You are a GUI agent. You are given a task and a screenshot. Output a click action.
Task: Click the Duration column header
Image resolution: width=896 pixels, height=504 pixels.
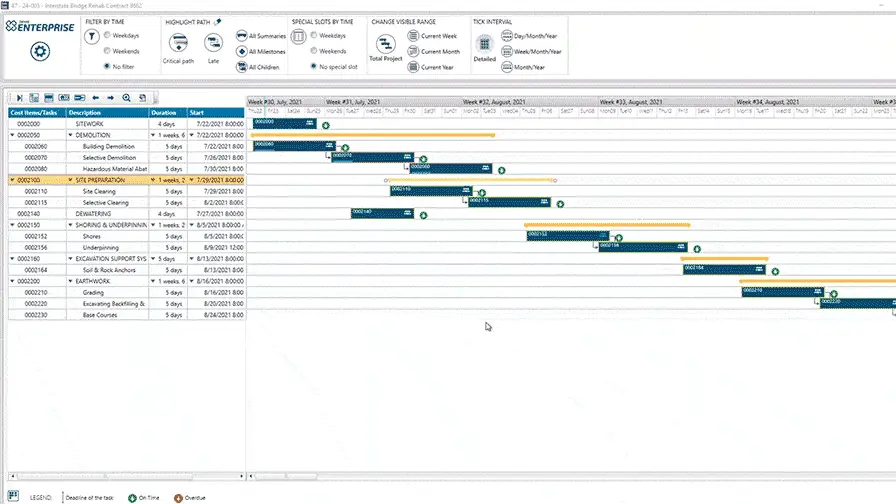(166, 112)
